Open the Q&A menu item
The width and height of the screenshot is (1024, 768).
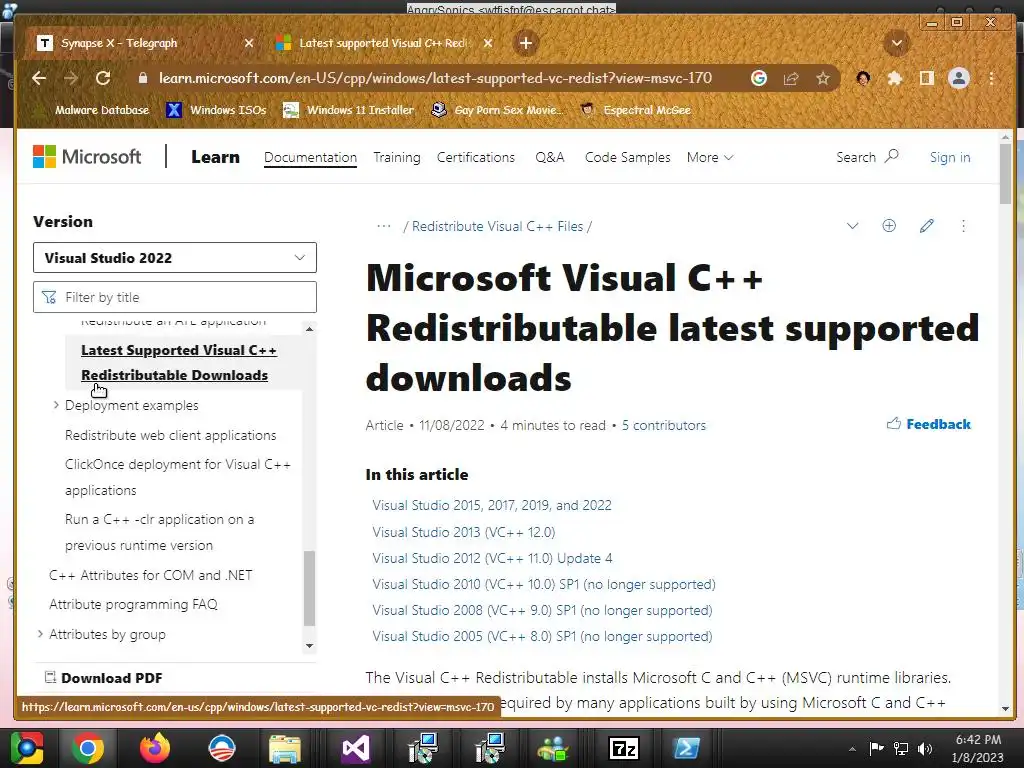pos(549,157)
